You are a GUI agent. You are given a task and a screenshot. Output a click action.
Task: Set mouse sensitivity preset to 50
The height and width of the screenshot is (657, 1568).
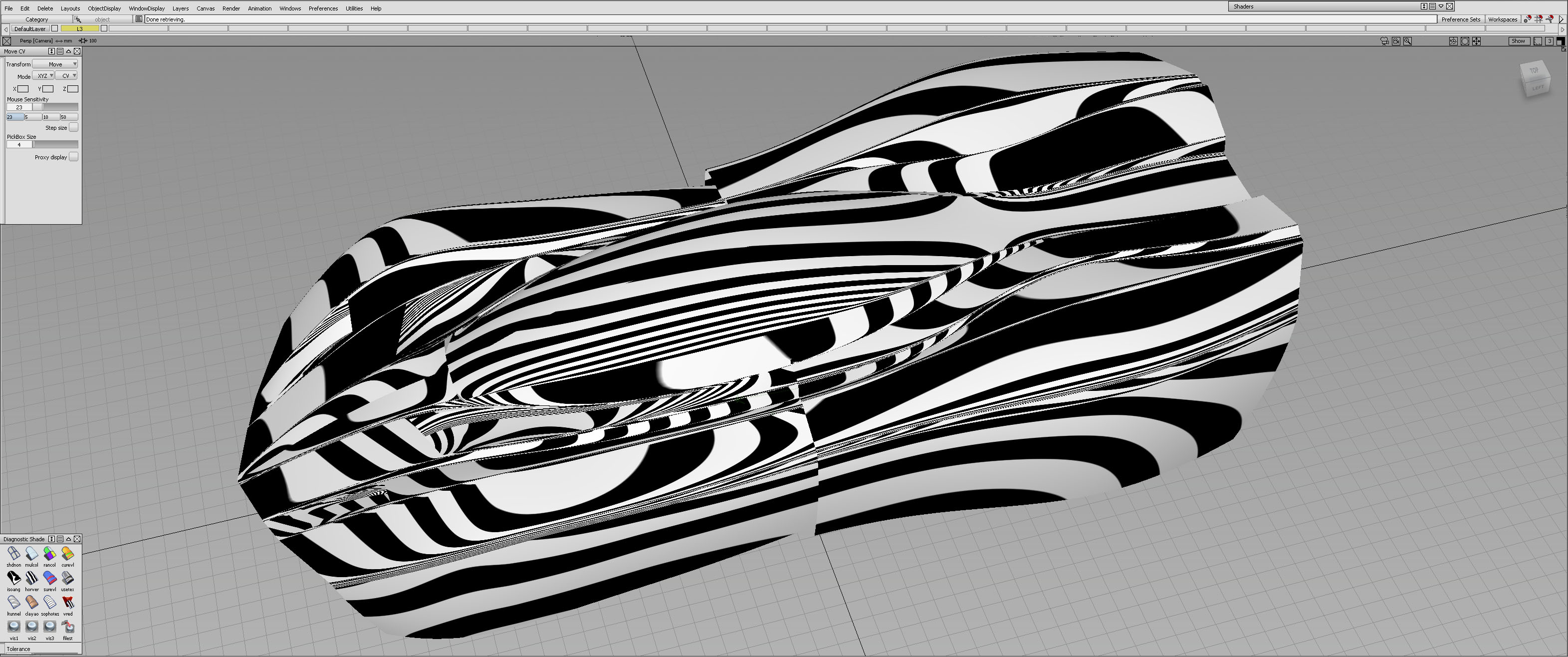point(68,117)
